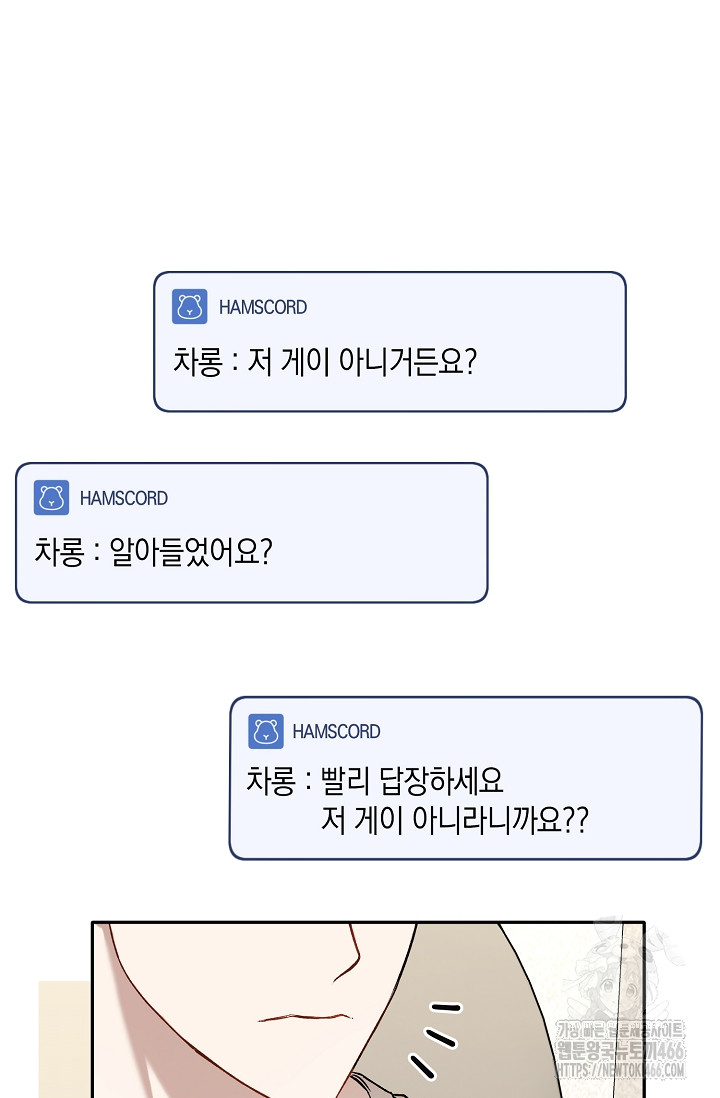Click sender name "차롱" in the "알아들었어요?" notification
The height and width of the screenshot is (1098, 720).
click(58, 553)
